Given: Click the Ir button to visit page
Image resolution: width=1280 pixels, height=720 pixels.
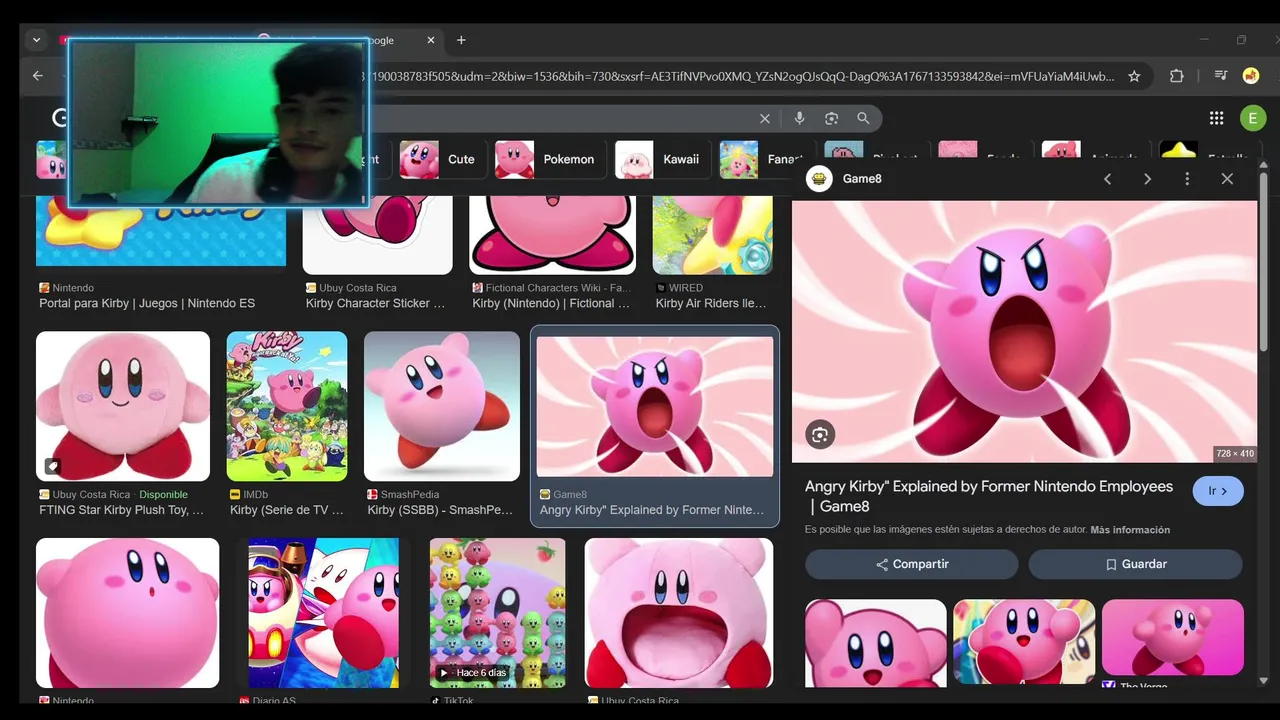Looking at the screenshot, I should click(x=1218, y=491).
